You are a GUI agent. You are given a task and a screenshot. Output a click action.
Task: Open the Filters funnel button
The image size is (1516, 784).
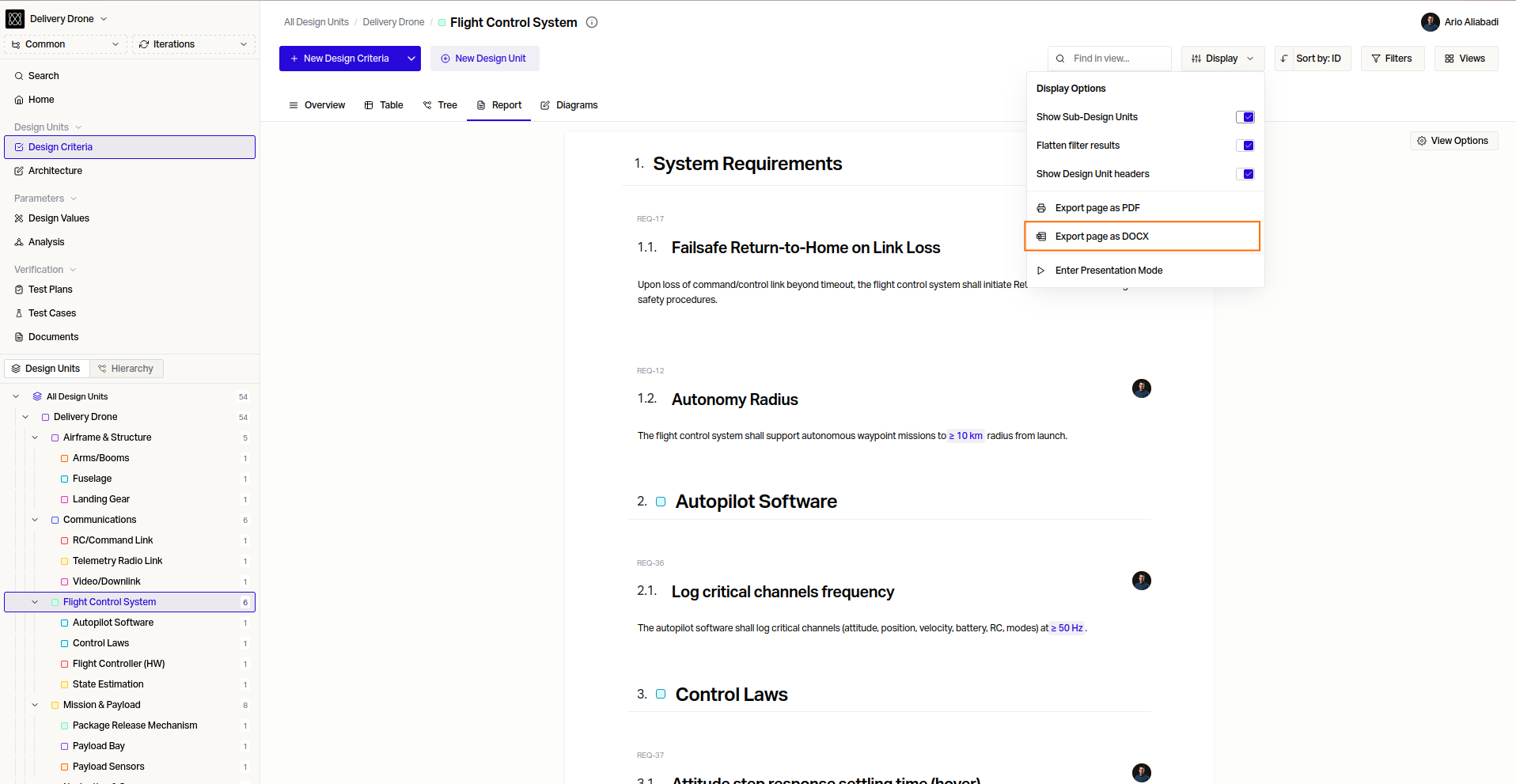(x=1392, y=59)
